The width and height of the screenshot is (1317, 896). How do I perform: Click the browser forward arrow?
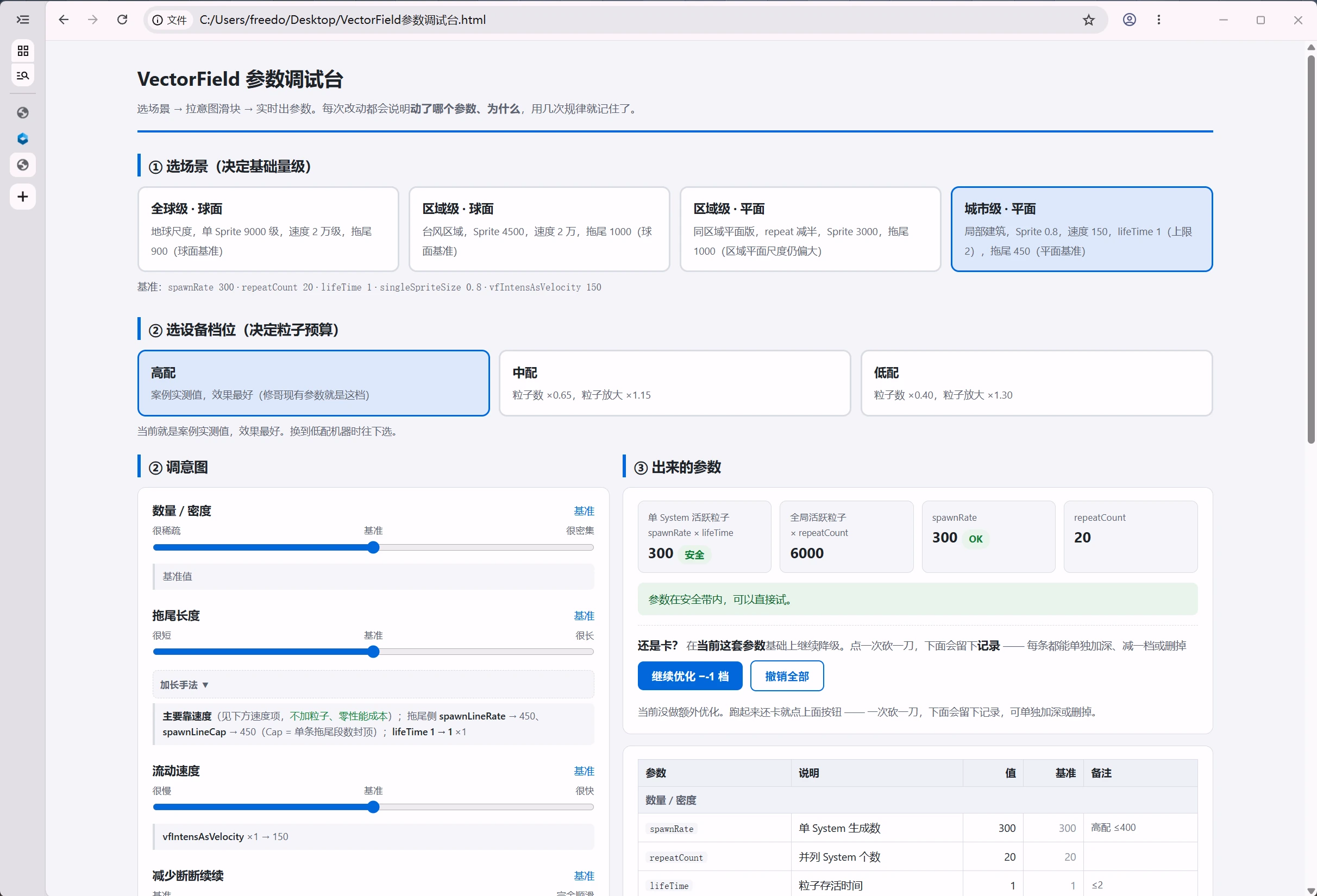[x=93, y=20]
